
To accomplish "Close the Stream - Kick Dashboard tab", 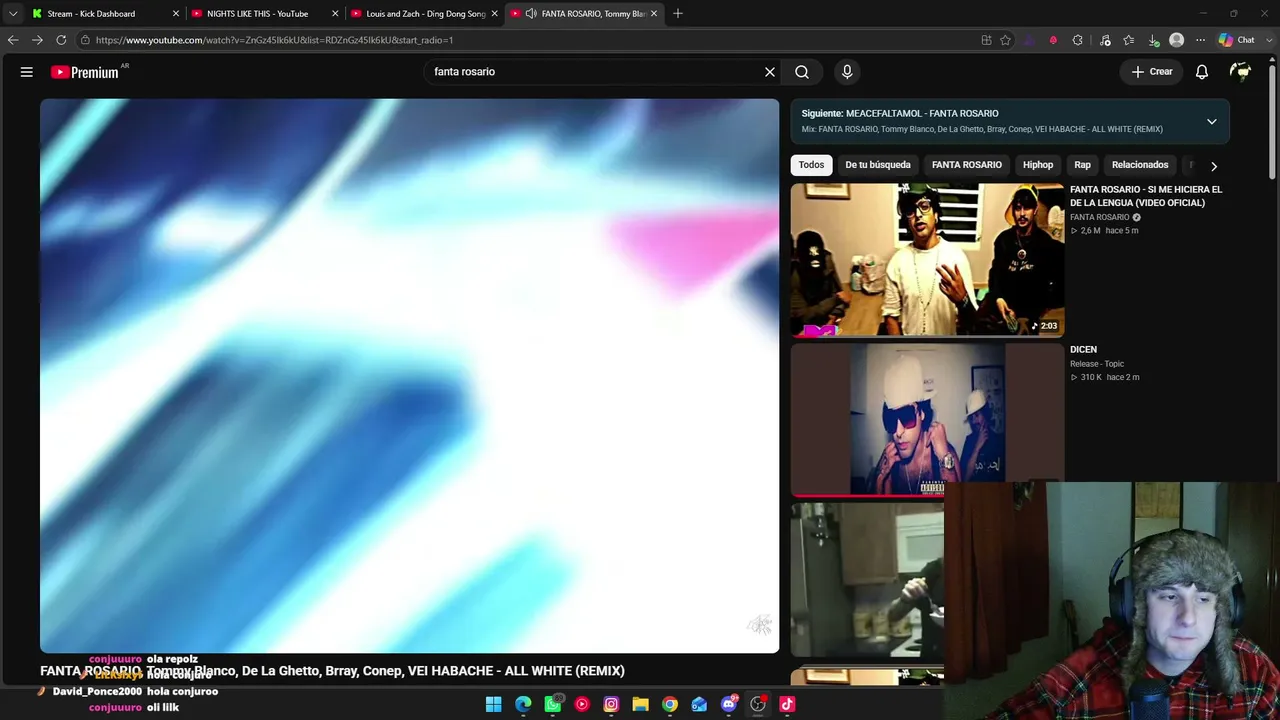I will point(176,14).
